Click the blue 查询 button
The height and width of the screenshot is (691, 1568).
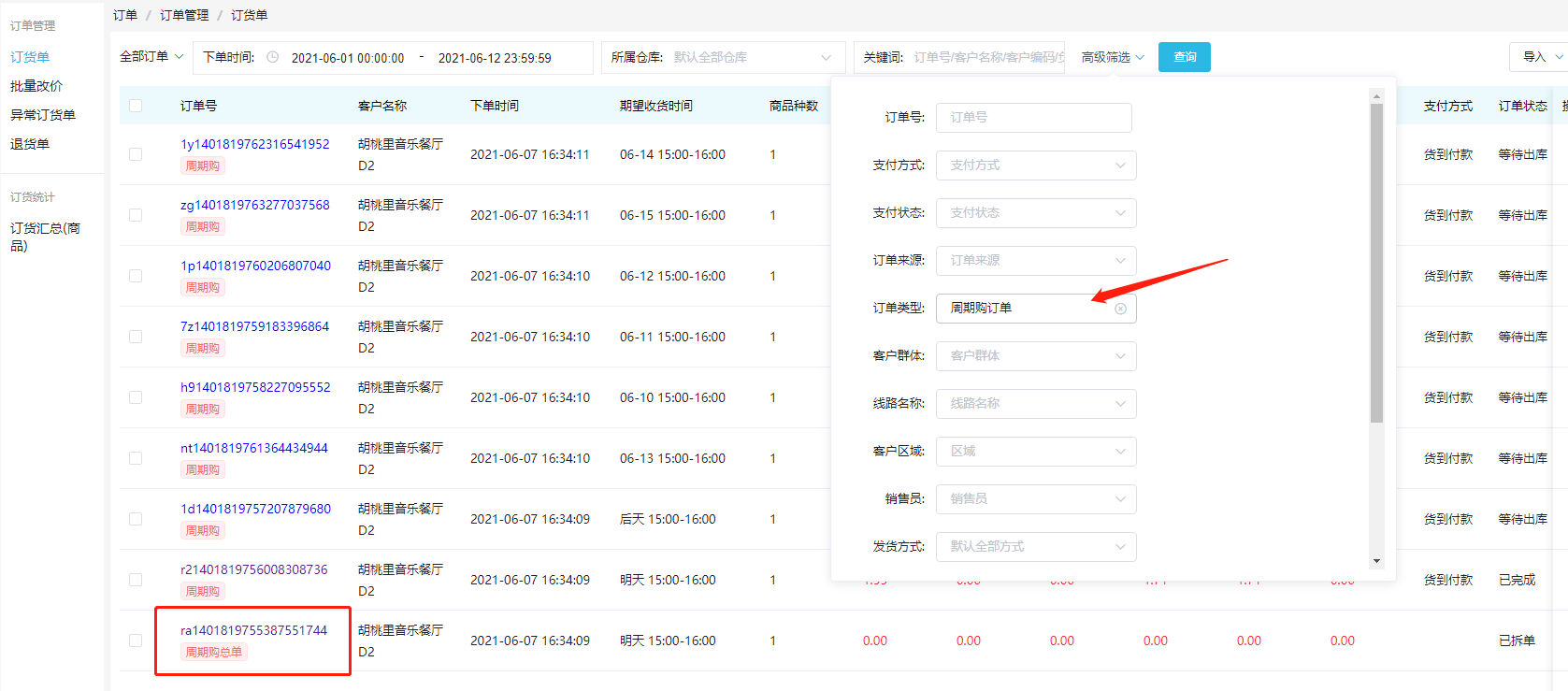1184,57
